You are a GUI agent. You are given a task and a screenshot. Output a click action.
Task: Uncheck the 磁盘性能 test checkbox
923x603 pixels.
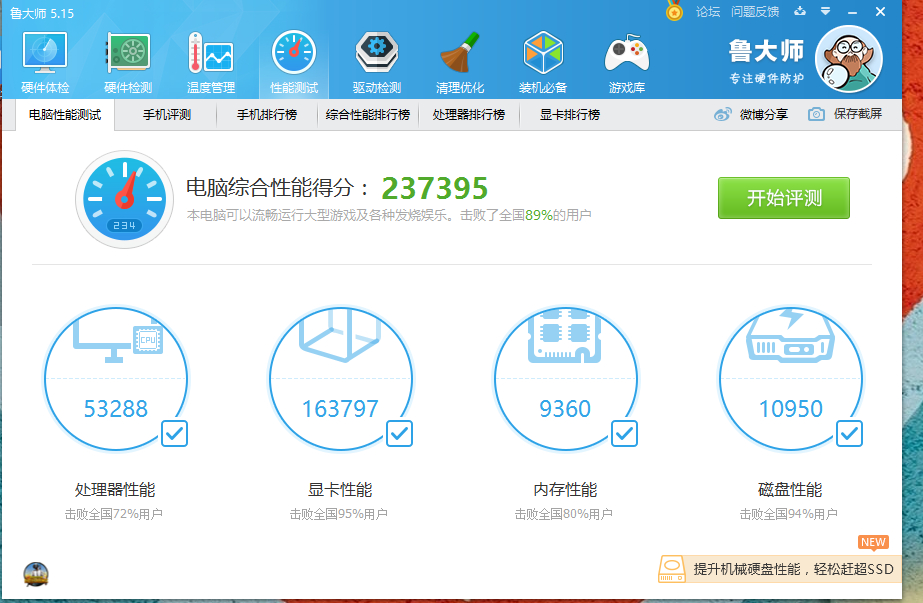pyautogui.click(x=849, y=433)
